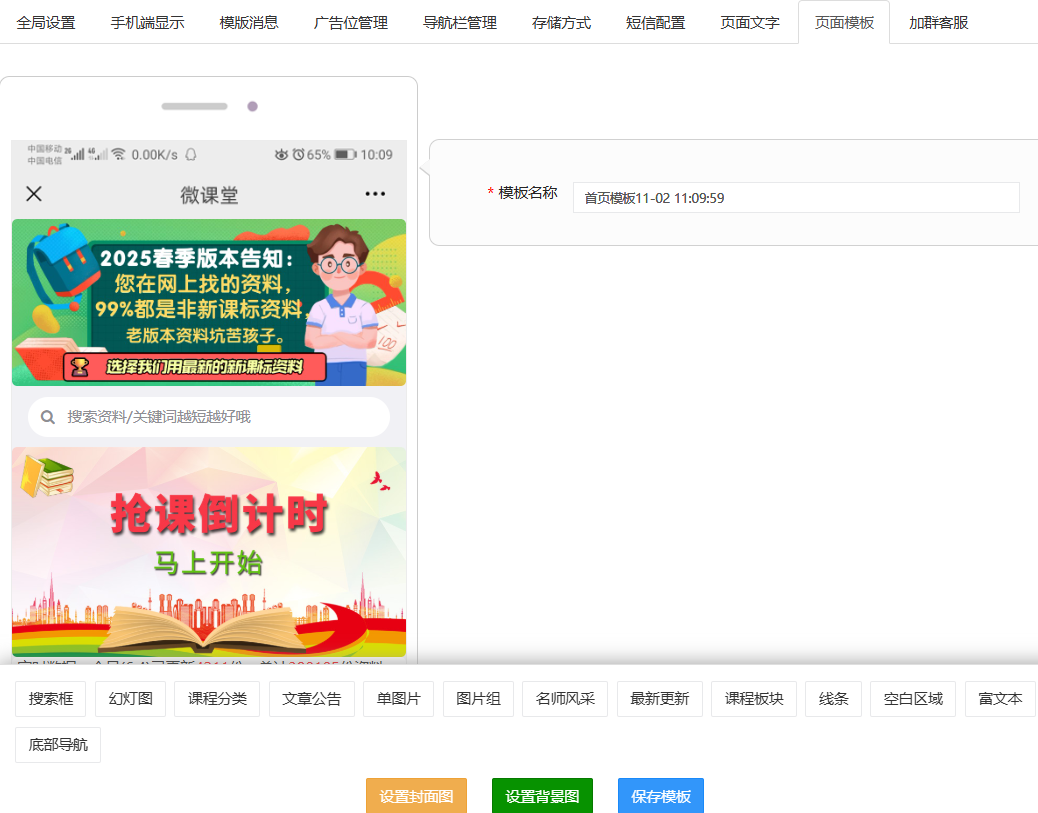Click the three-dot more menu in preview
The width and height of the screenshot is (1038, 813).
click(375, 194)
